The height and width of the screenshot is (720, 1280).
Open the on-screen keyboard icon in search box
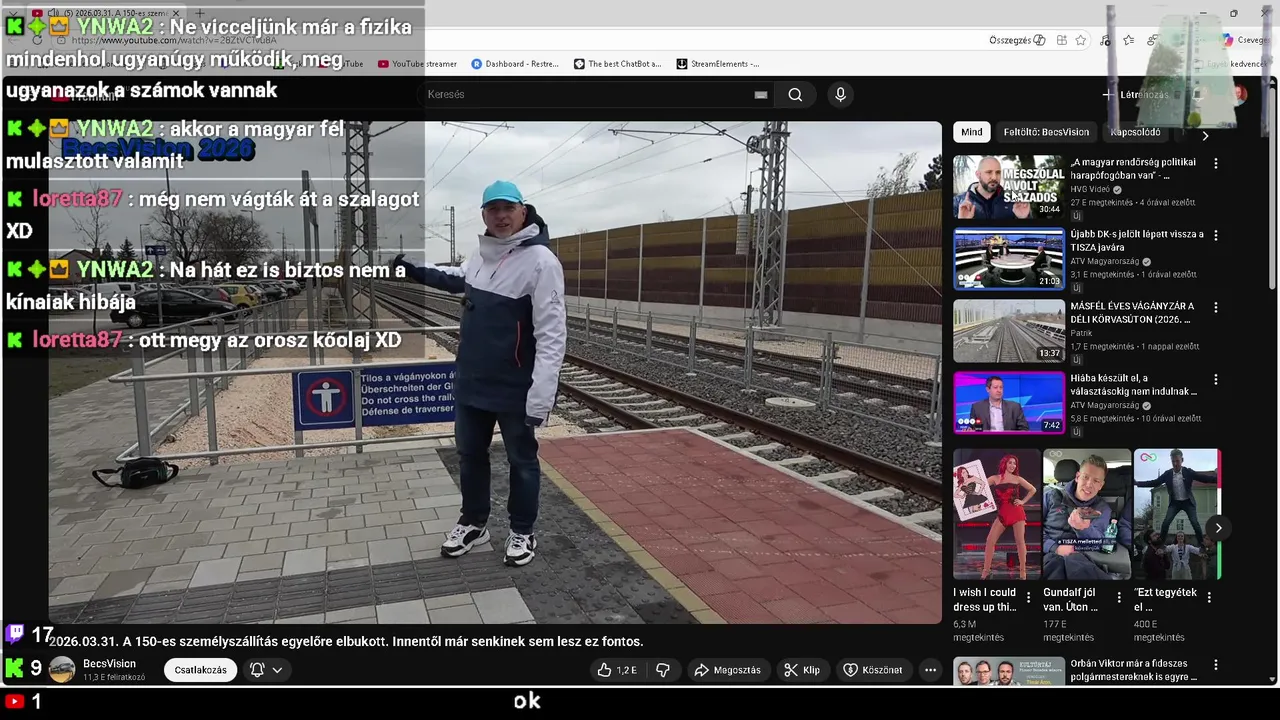761,95
